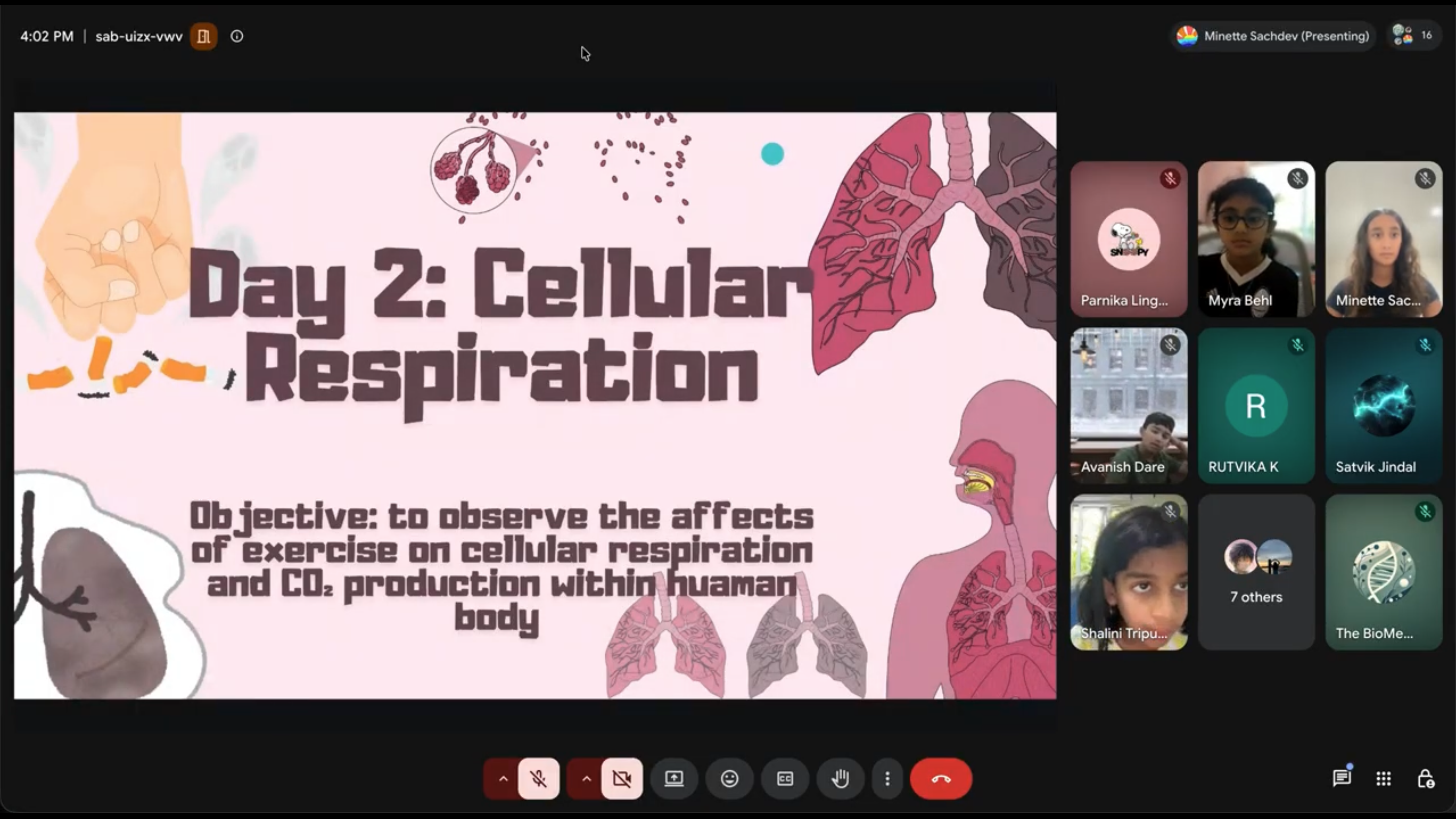The height and width of the screenshot is (819, 1456).
Task: Select RUTVIKA K participant tile
Action: (1256, 406)
